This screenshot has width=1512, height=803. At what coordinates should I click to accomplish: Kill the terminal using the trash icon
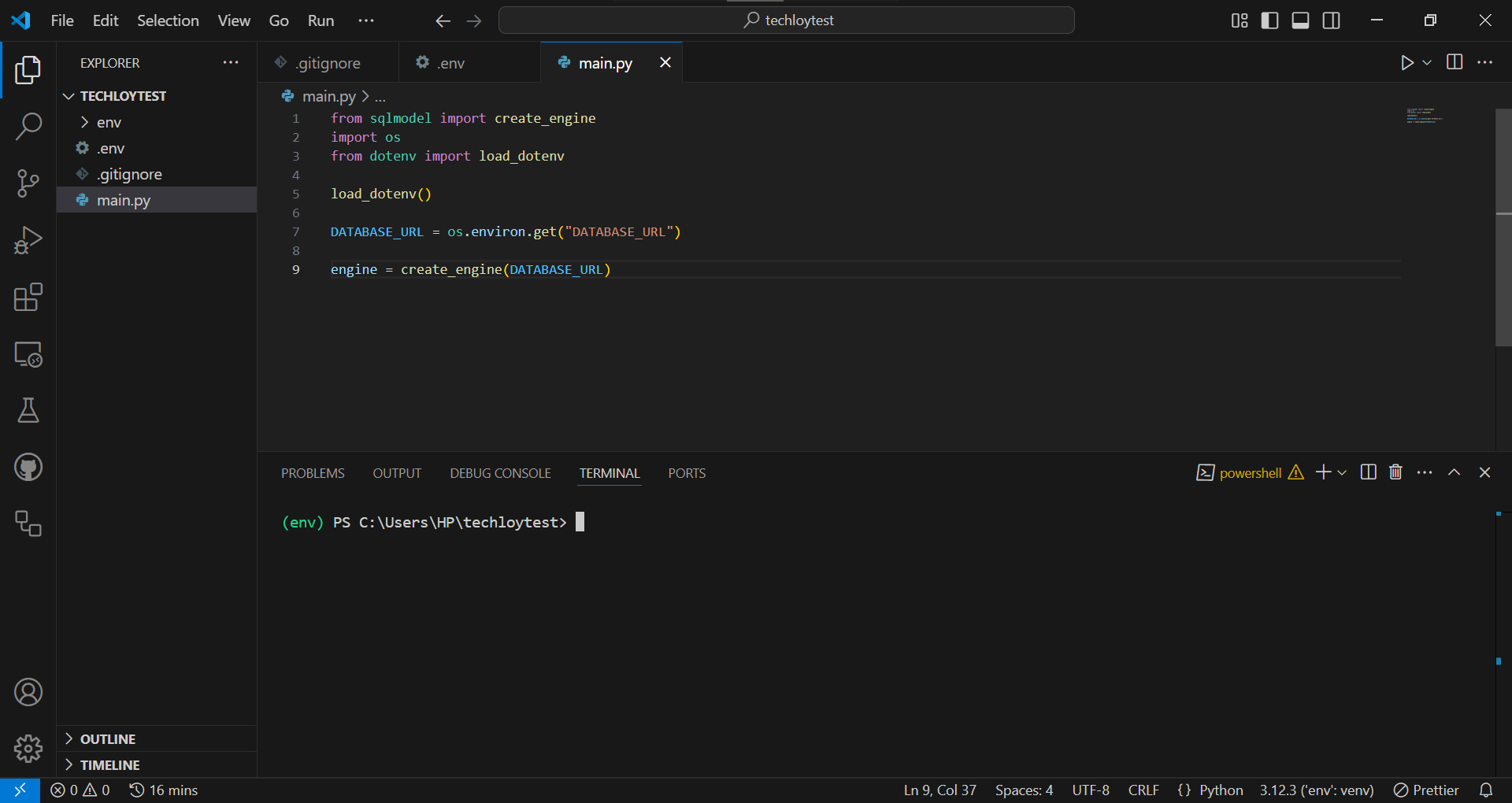1395,472
